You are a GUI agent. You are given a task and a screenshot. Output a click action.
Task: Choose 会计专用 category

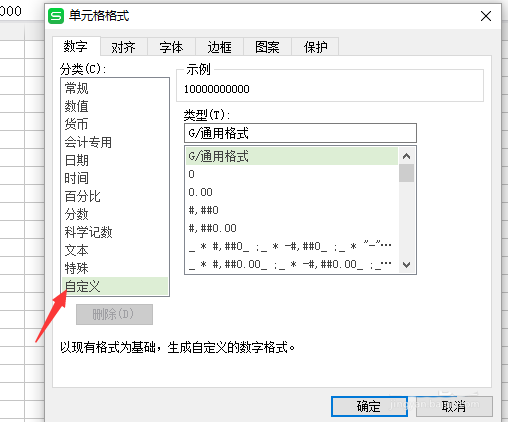pyautogui.click(x=115, y=142)
